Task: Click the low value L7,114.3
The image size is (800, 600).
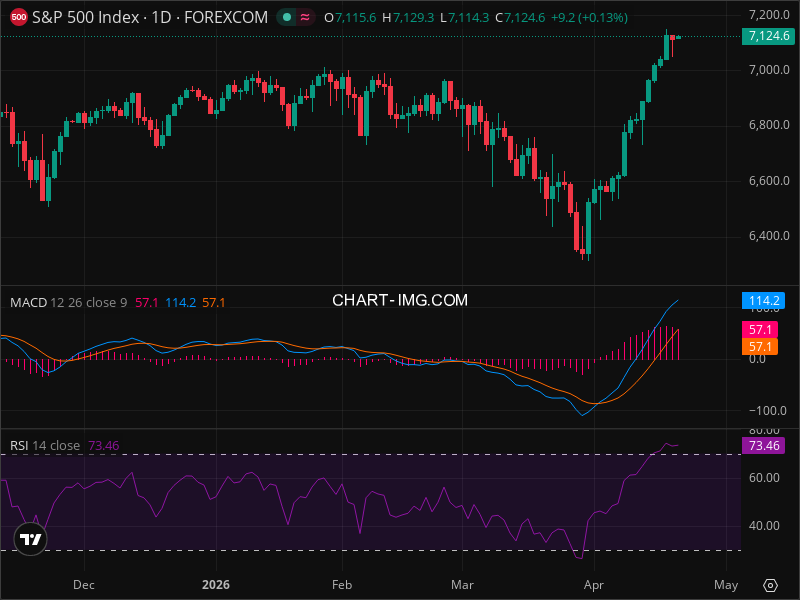Action: pos(465,18)
